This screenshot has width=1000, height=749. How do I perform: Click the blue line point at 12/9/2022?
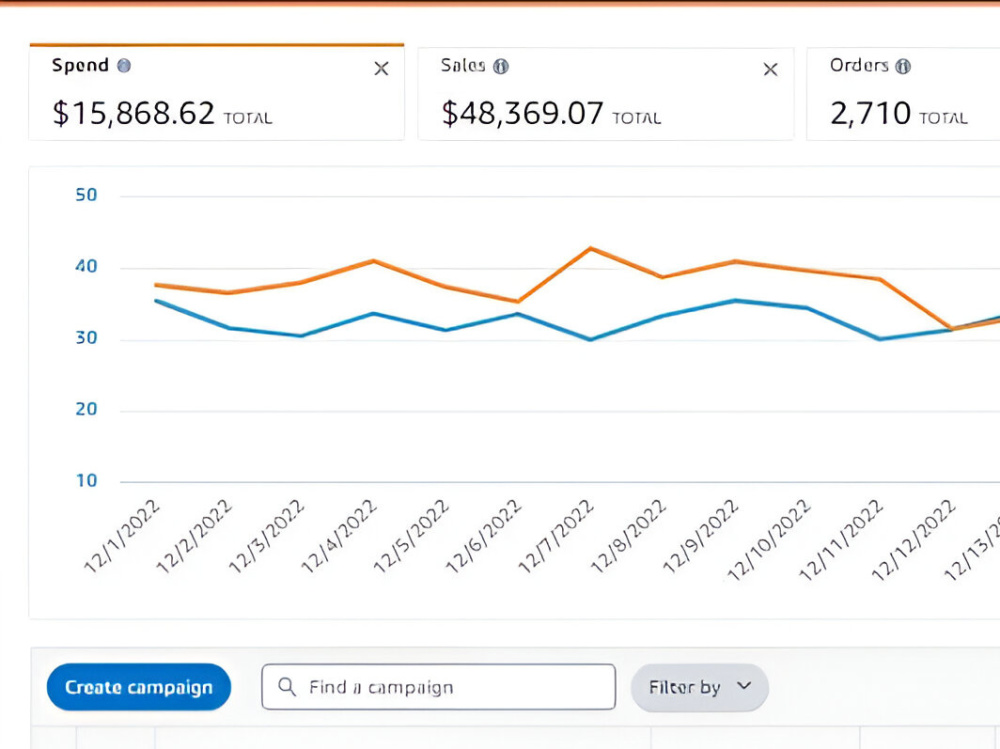735,300
